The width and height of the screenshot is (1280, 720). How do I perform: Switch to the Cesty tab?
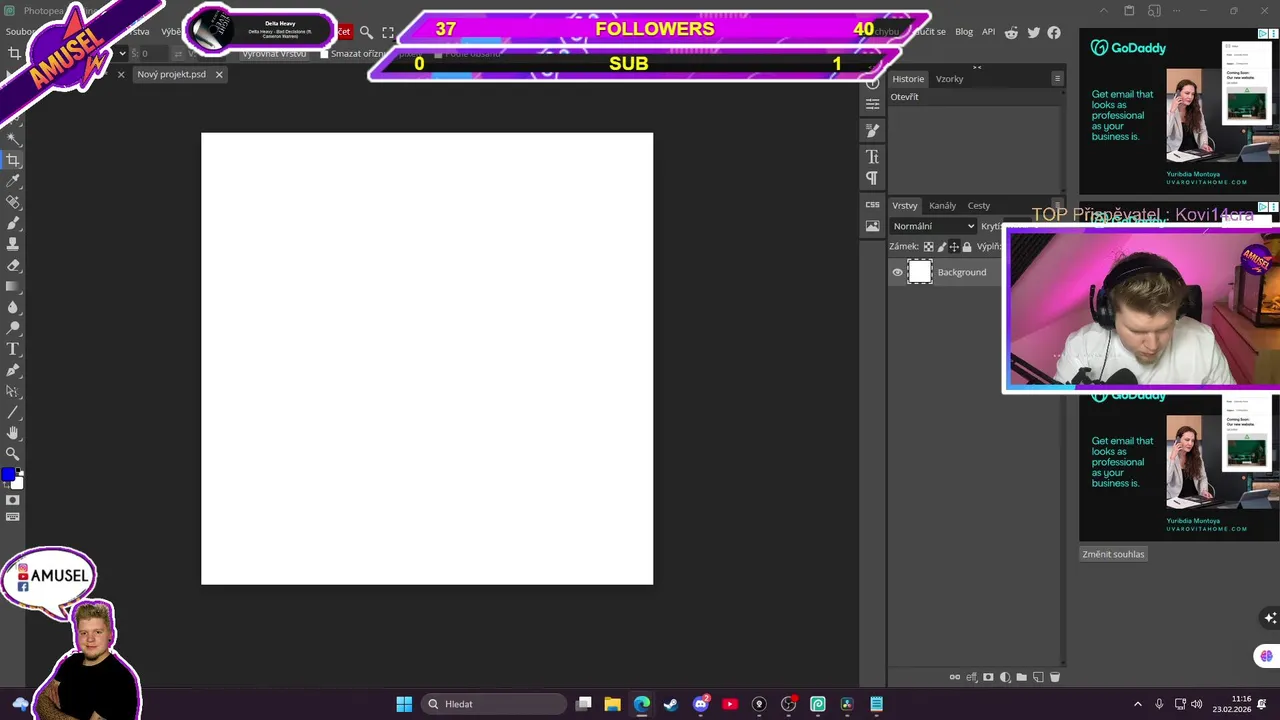(x=979, y=206)
